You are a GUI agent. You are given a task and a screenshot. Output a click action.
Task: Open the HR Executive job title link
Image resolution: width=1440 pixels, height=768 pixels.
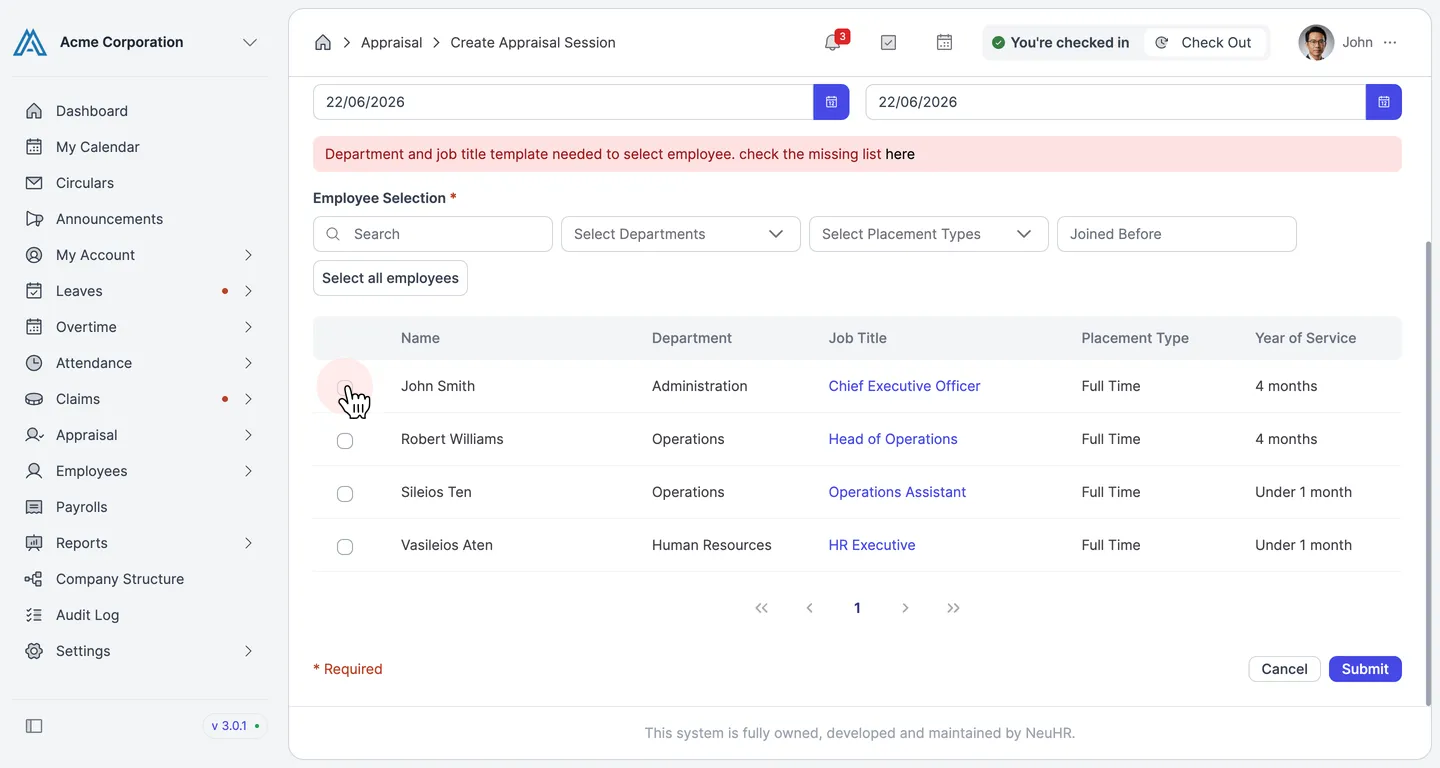point(872,545)
